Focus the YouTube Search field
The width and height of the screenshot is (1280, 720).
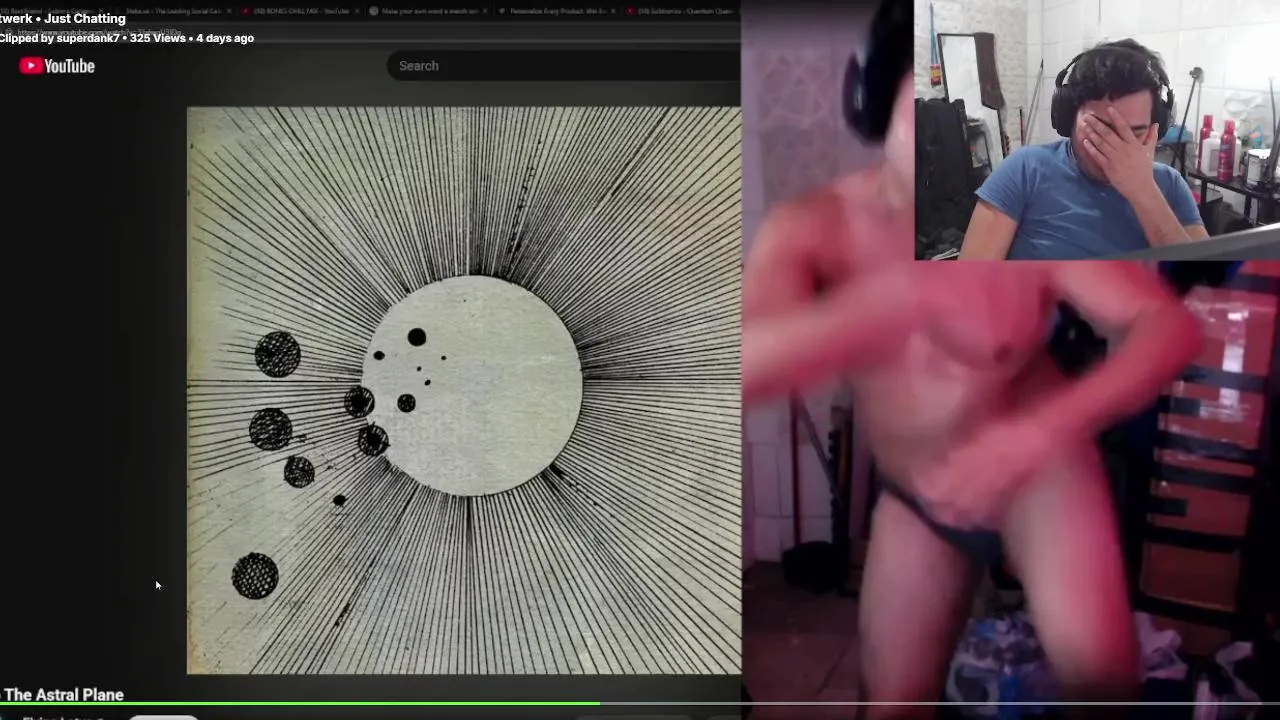pyautogui.click(x=563, y=66)
